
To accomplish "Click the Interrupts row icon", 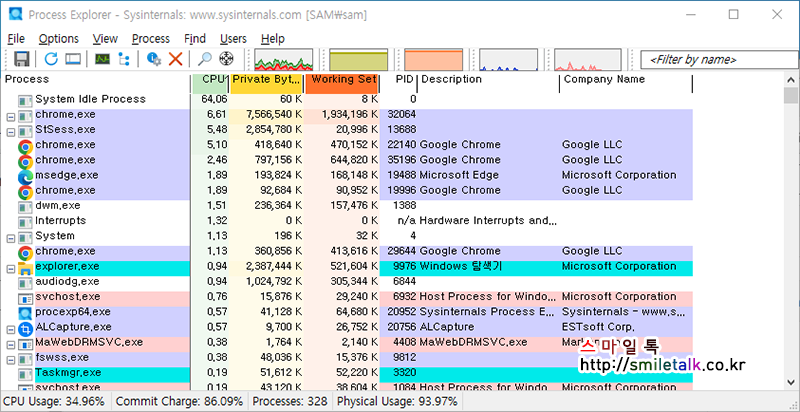I will coord(26,223).
